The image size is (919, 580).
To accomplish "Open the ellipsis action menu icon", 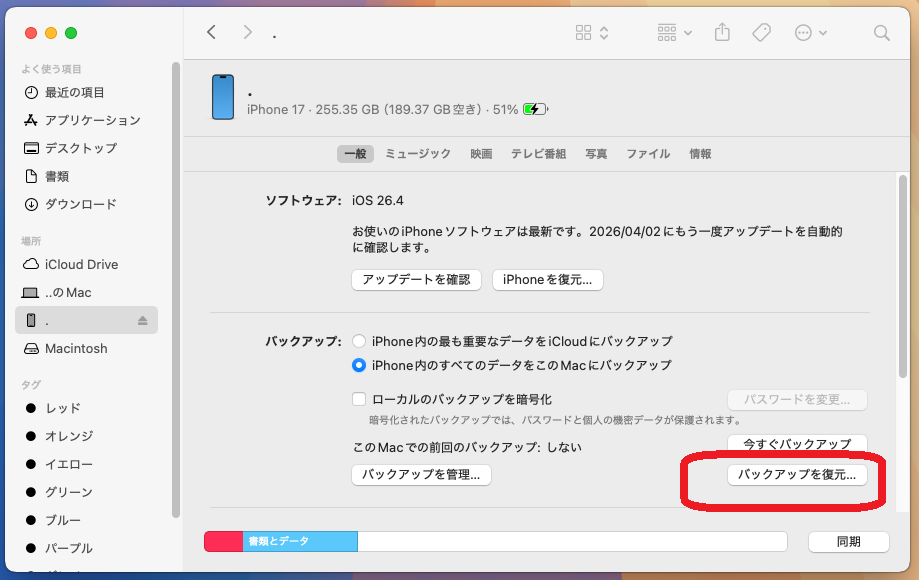I will tap(803, 33).
